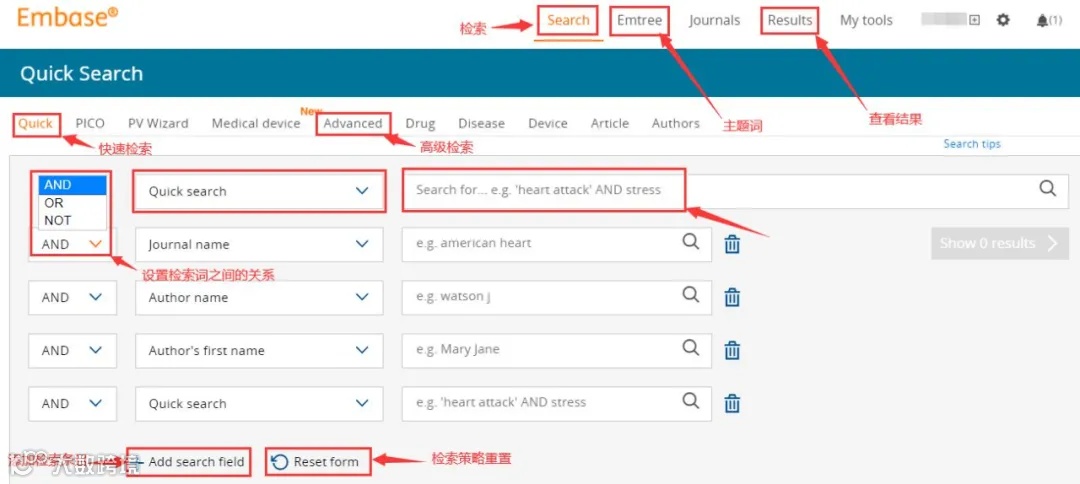Image resolution: width=1080 pixels, height=484 pixels.
Task: Open the Journals menu
Action: (x=714, y=20)
